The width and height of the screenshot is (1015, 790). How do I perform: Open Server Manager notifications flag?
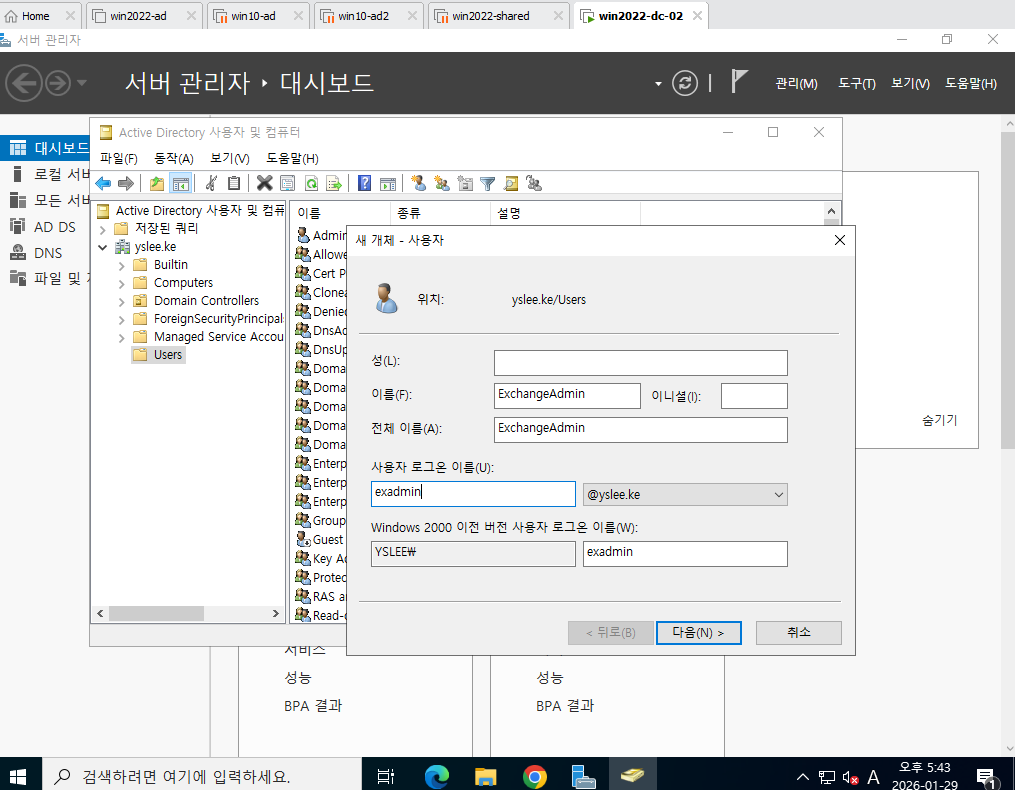coord(739,82)
